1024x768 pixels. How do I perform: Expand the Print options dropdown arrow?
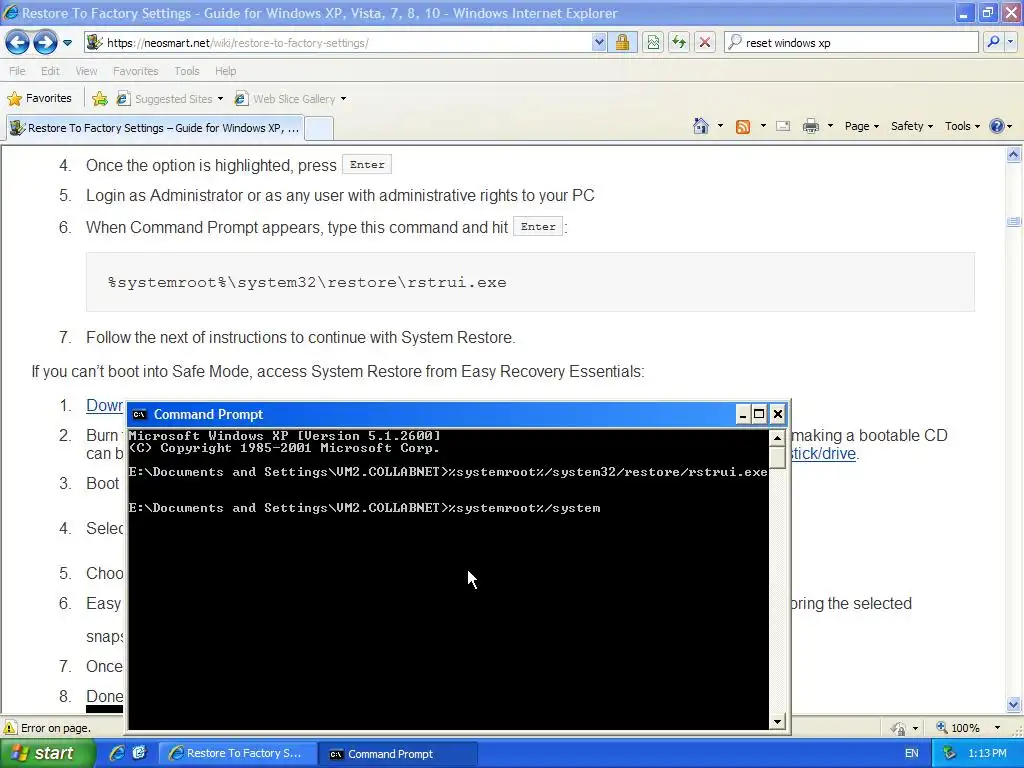[x=830, y=126]
